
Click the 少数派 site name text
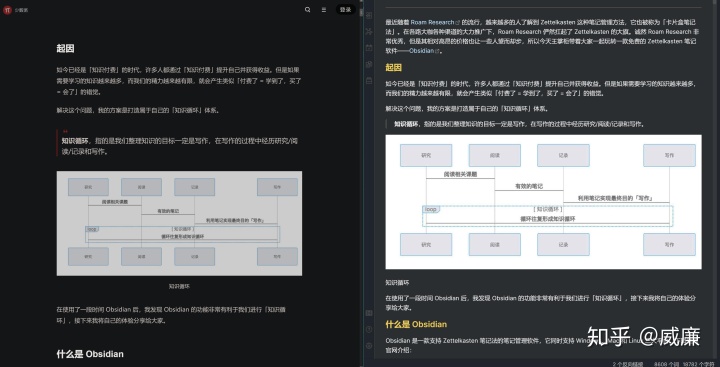click(x=22, y=10)
